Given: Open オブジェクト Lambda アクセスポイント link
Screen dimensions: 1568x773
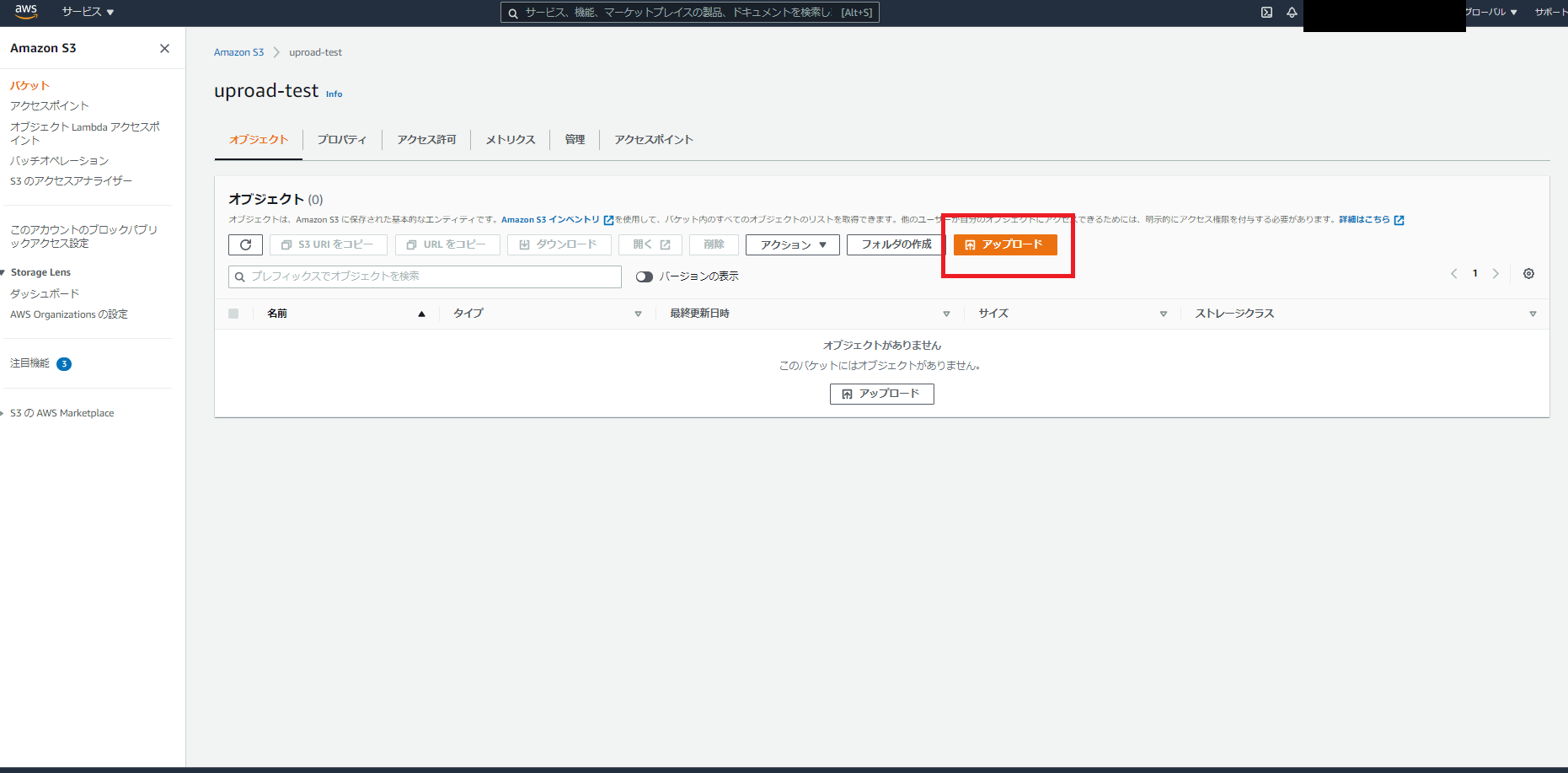Looking at the screenshot, I should coord(85,133).
